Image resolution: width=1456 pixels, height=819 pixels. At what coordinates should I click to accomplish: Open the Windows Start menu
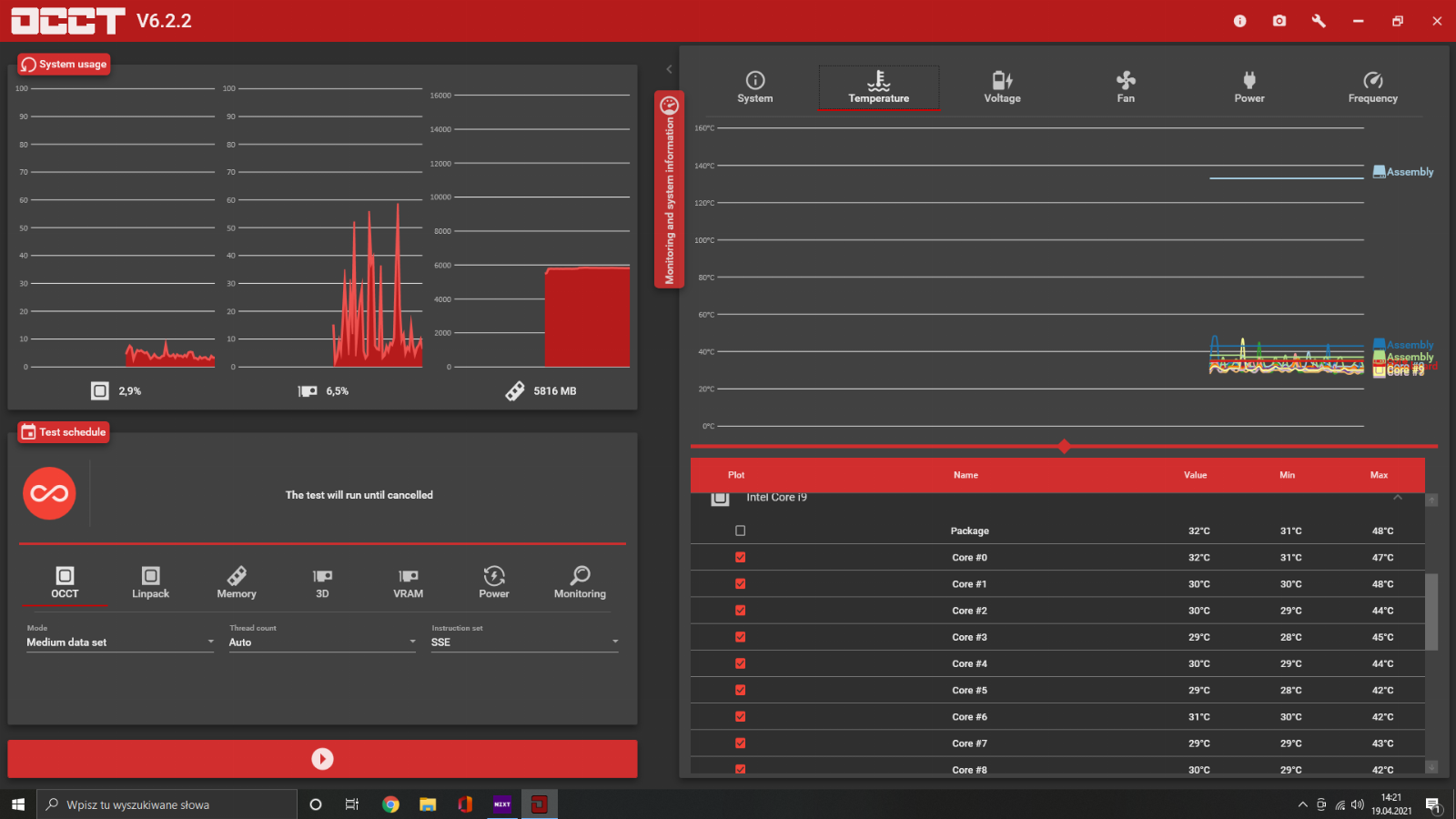pyautogui.click(x=18, y=804)
